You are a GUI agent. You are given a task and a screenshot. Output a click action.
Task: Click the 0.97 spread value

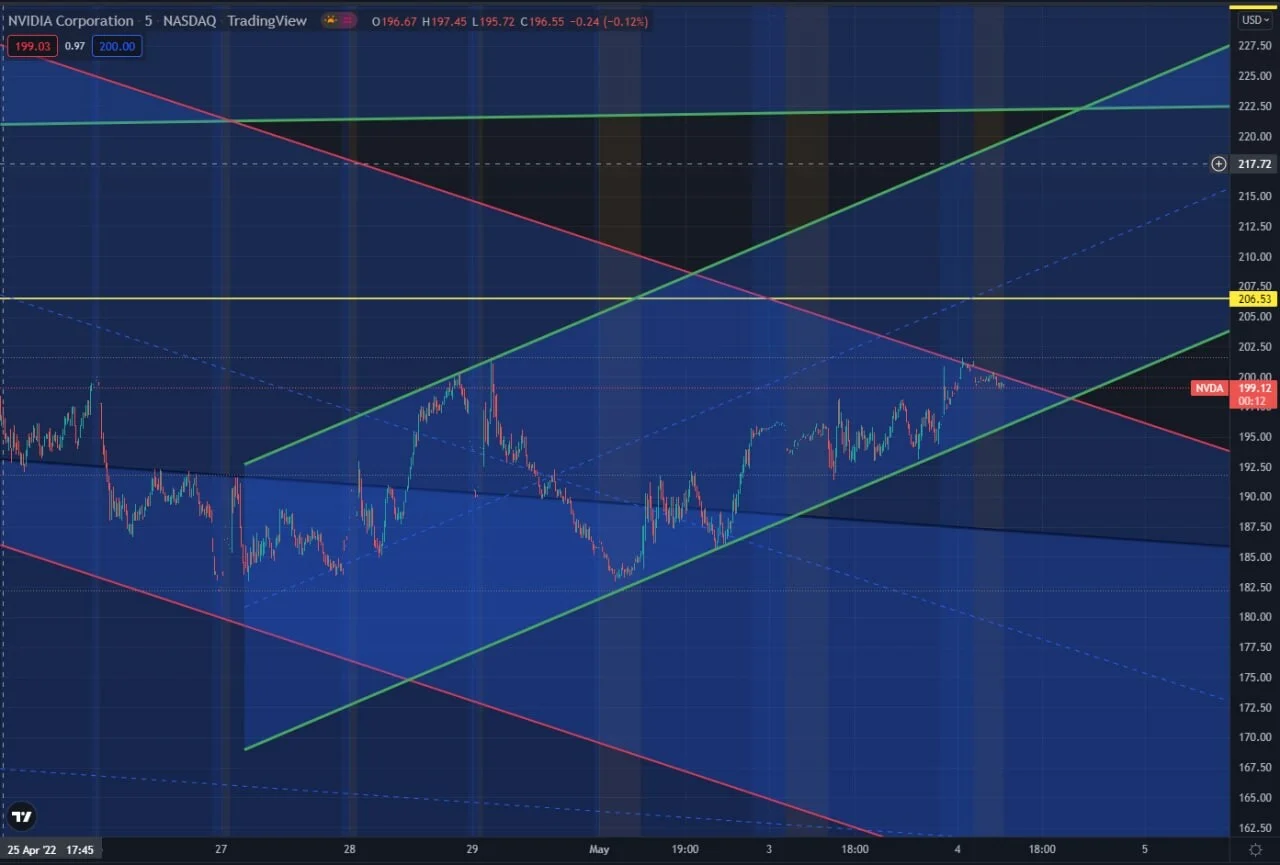(x=74, y=46)
